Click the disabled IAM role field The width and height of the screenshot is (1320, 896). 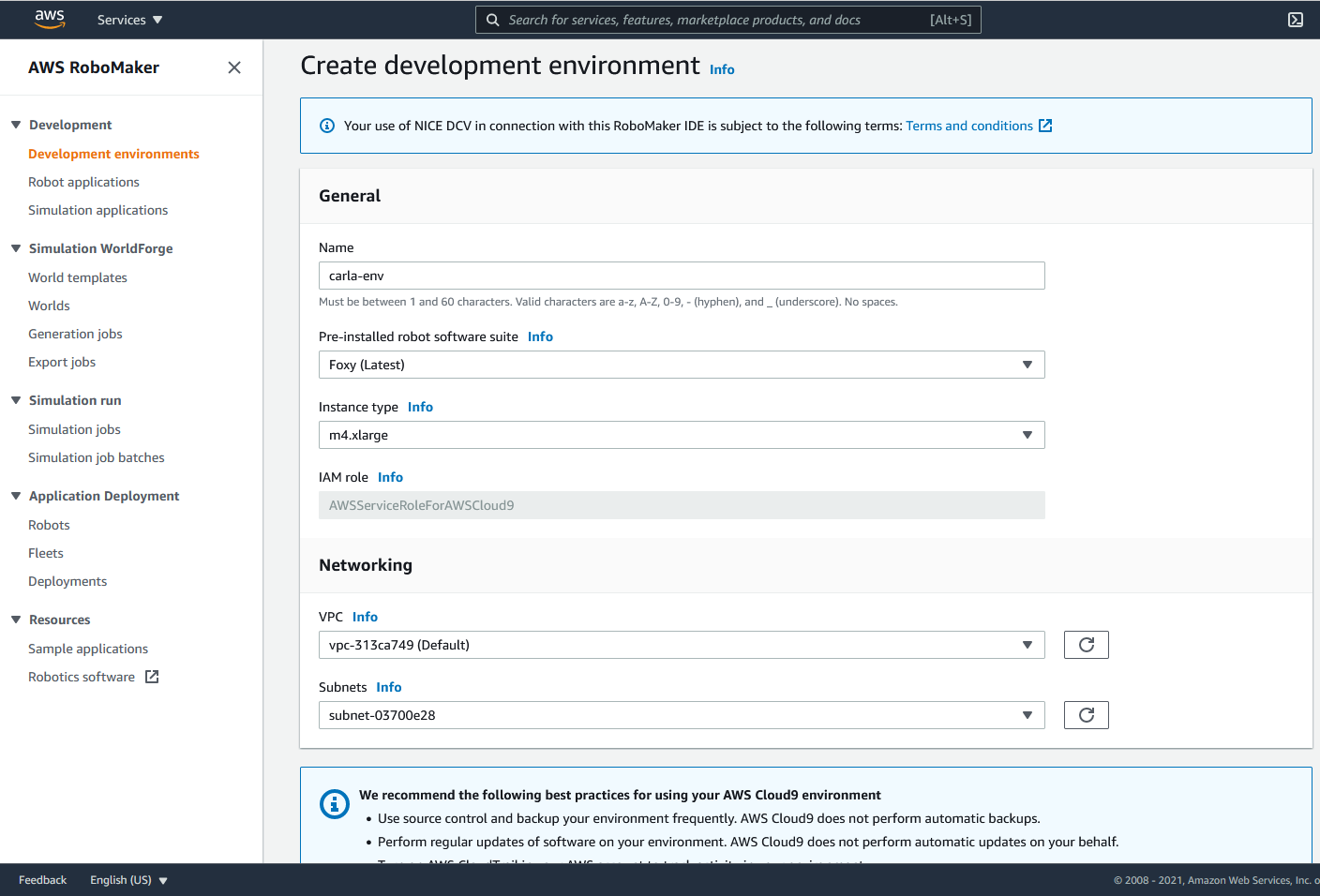(682, 505)
